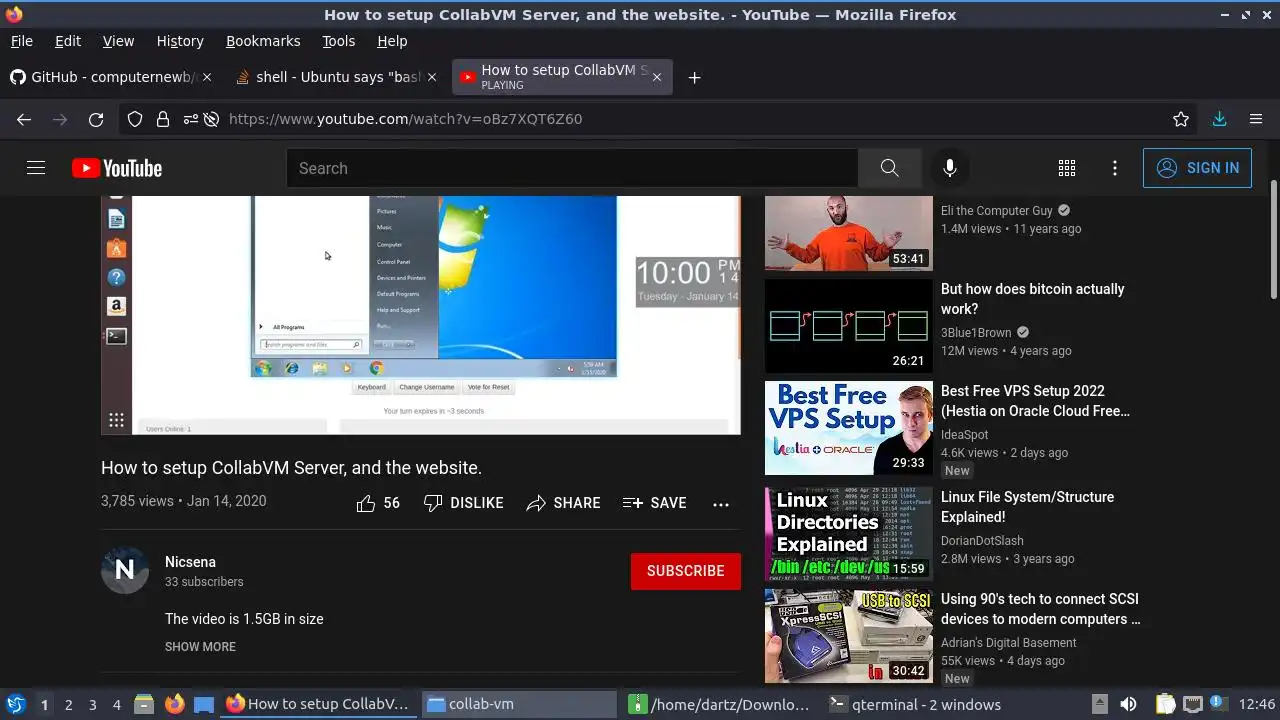Expand the description with SHOW MORE
The width and height of the screenshot is (1280, 720).
(x=200, y=647)
